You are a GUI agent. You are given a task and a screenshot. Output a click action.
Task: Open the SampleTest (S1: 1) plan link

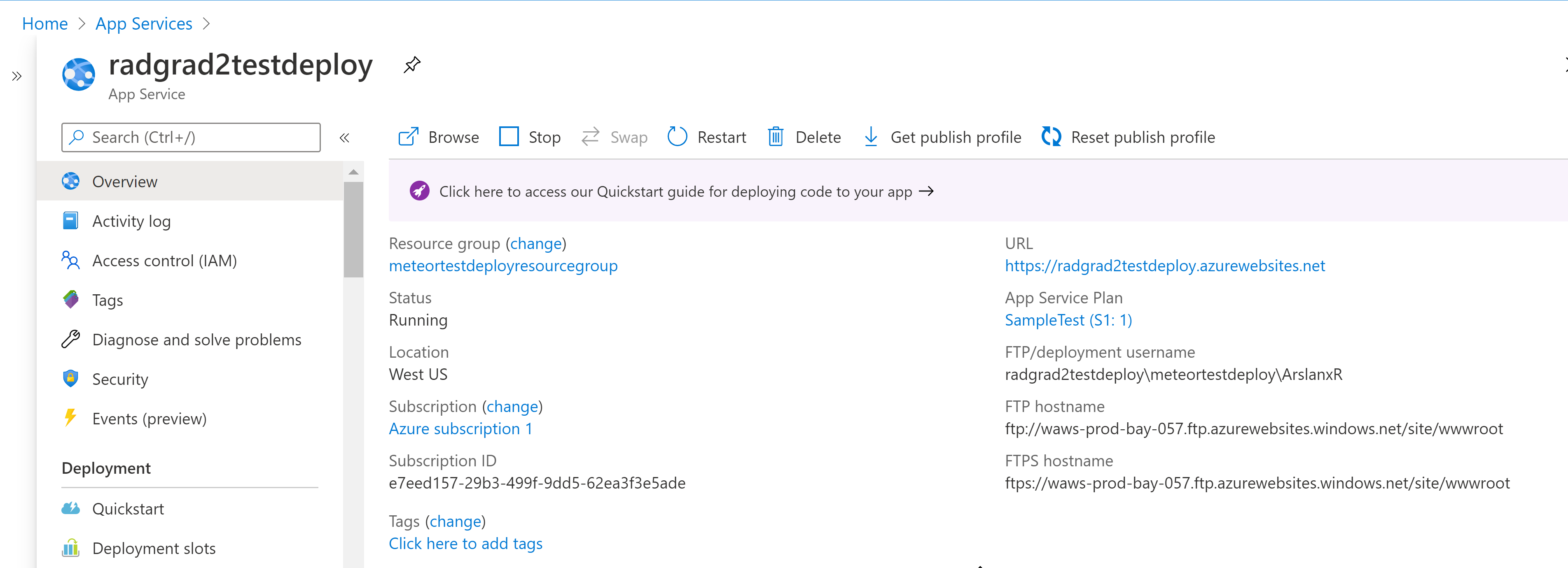pyautogui.click(x=1068, y=320)
